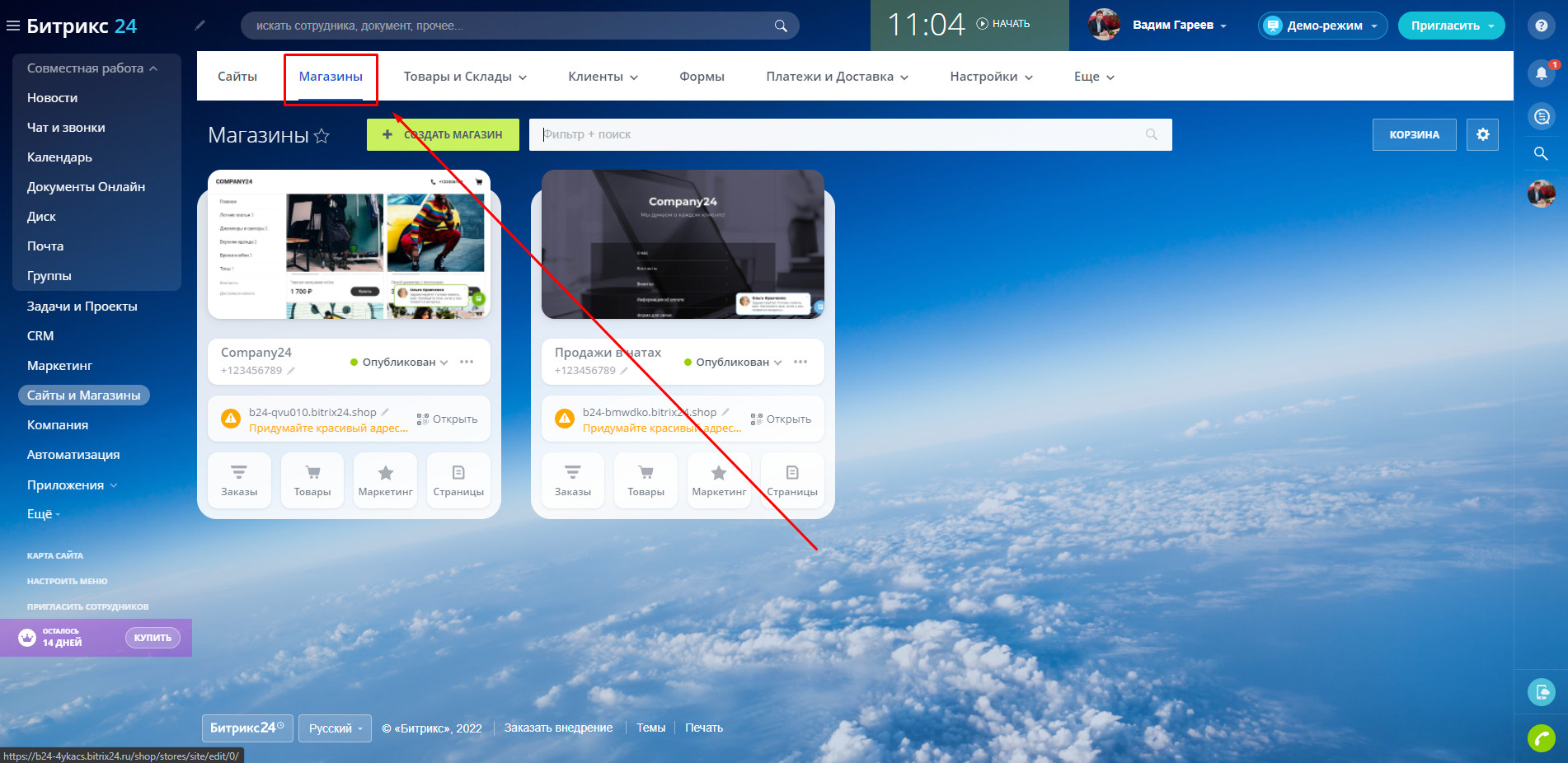Open the chat messenger icon in the right sidebar
The height and width of the screenshot is (763, 1568).
[x=1541, y=116]
